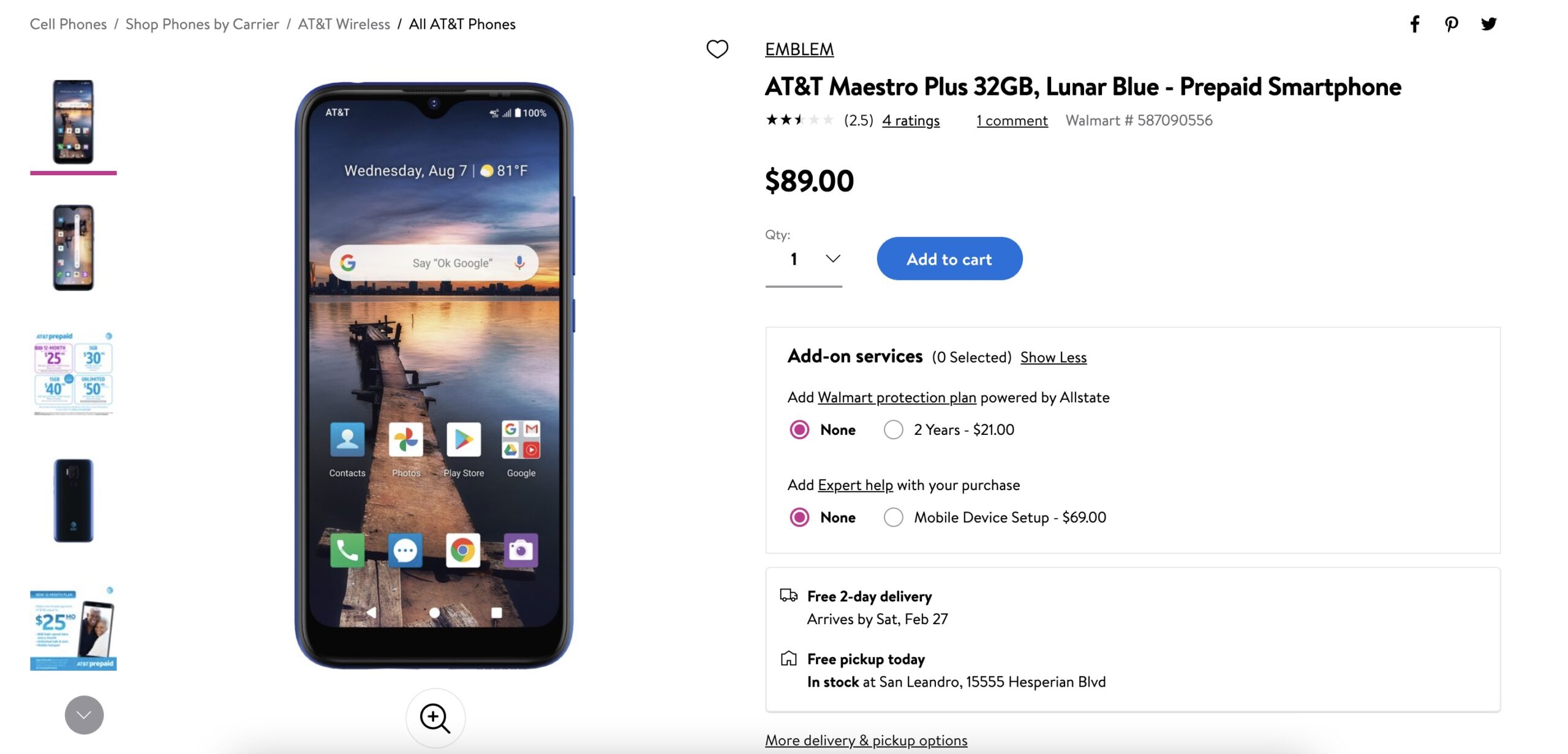
Task: Zoom product image with magnifier icon
Action: click(x=435, y=718)
